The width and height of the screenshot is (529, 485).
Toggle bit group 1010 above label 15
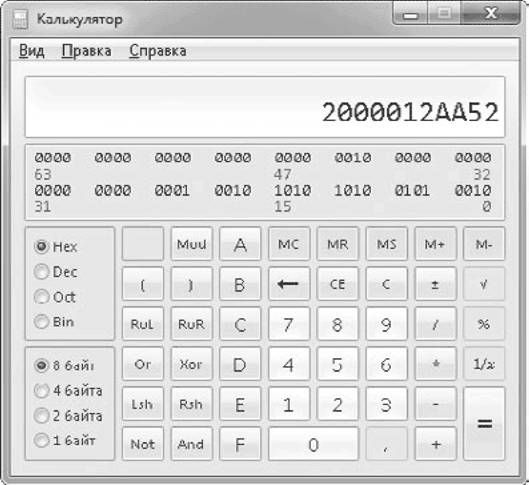coord(292,191)
